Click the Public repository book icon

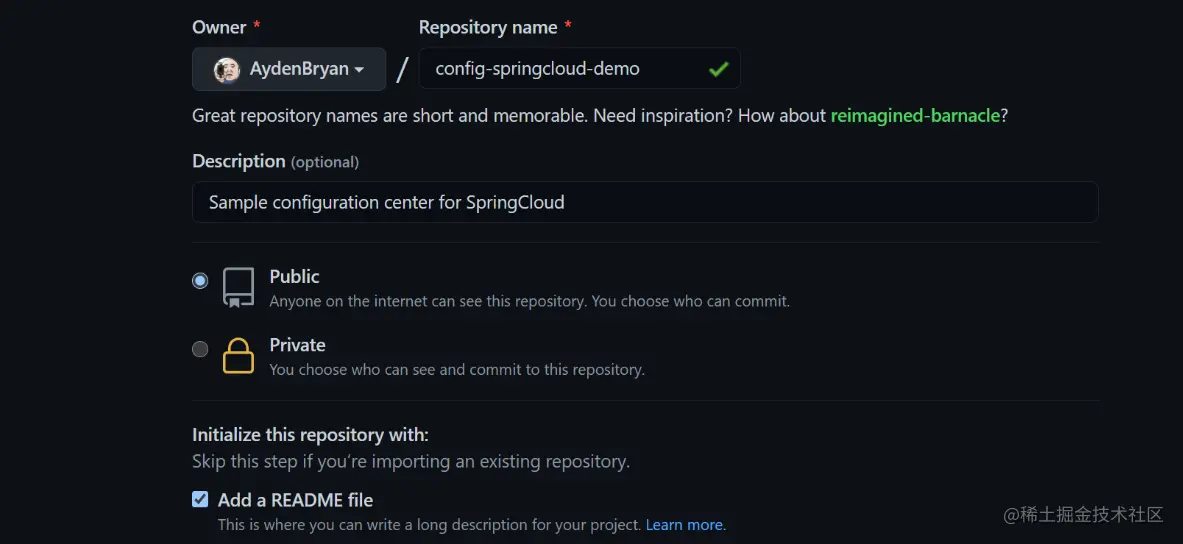click(238, 287)
